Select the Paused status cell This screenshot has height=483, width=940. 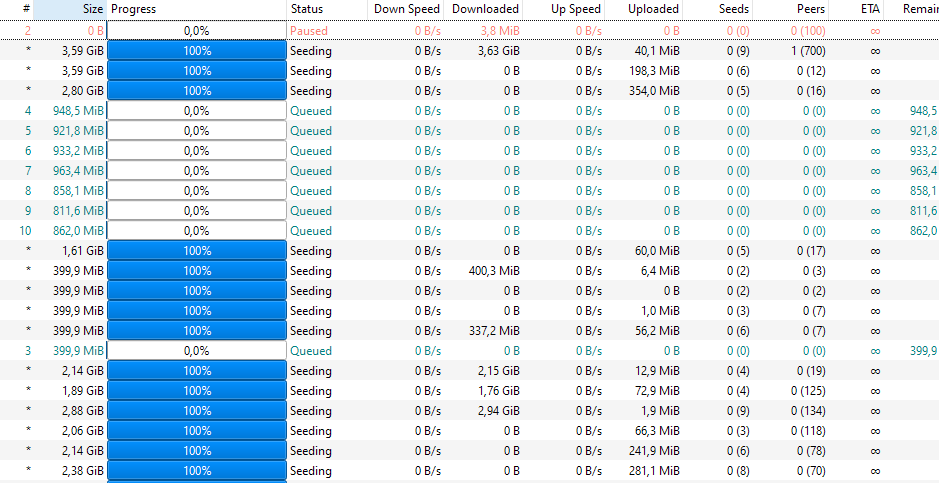(309, 31)
